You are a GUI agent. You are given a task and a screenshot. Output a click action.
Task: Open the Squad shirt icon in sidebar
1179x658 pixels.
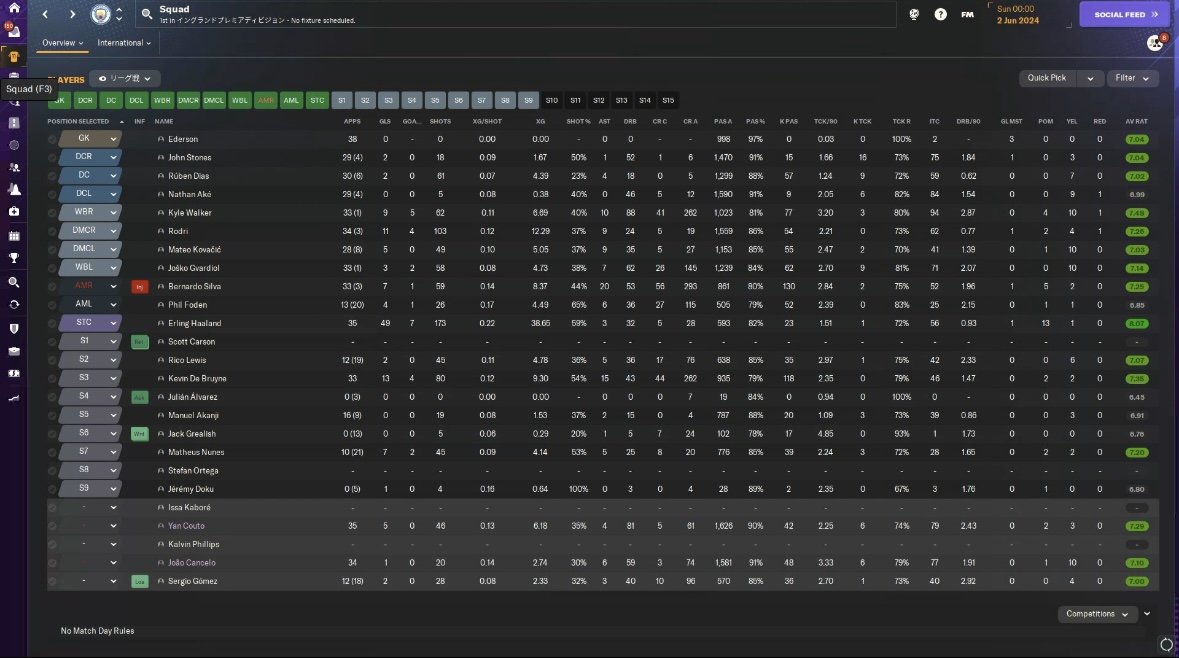coord(14,56)
